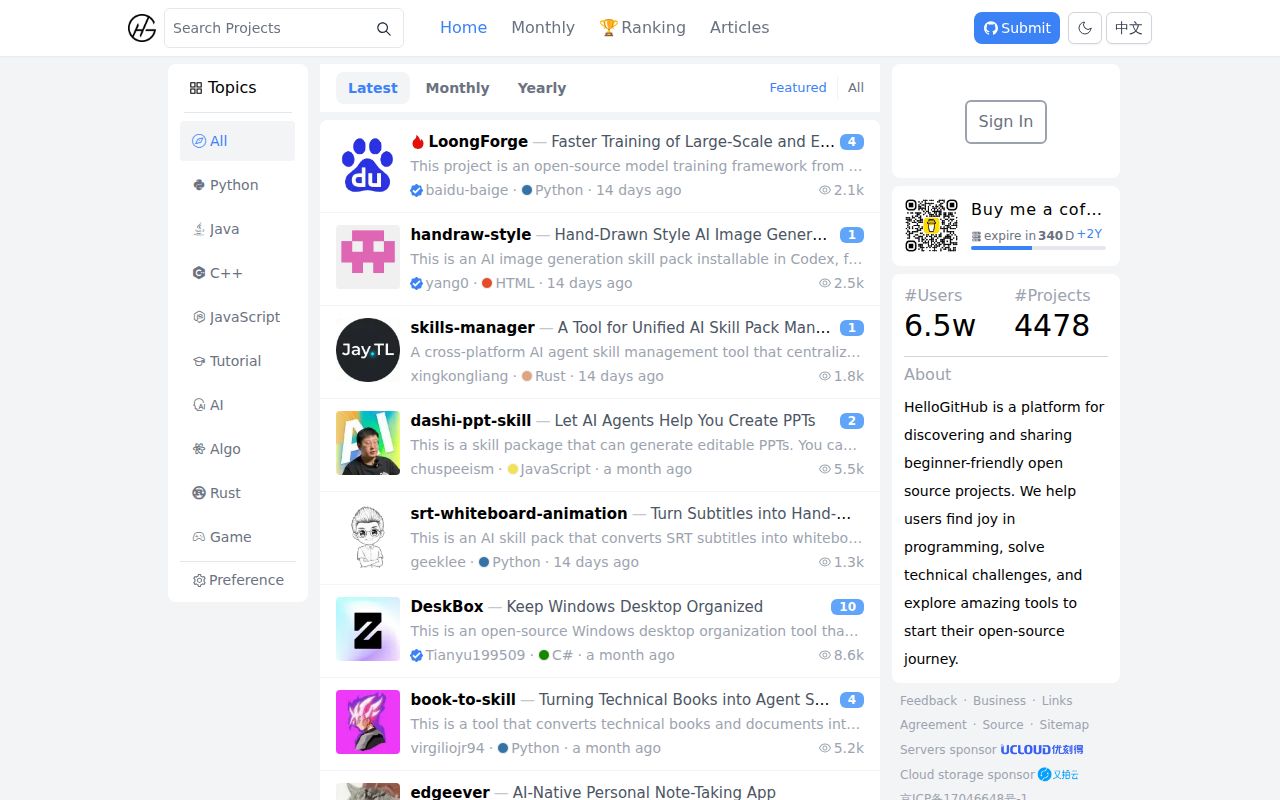Open the Articles page

click(740, 28)
